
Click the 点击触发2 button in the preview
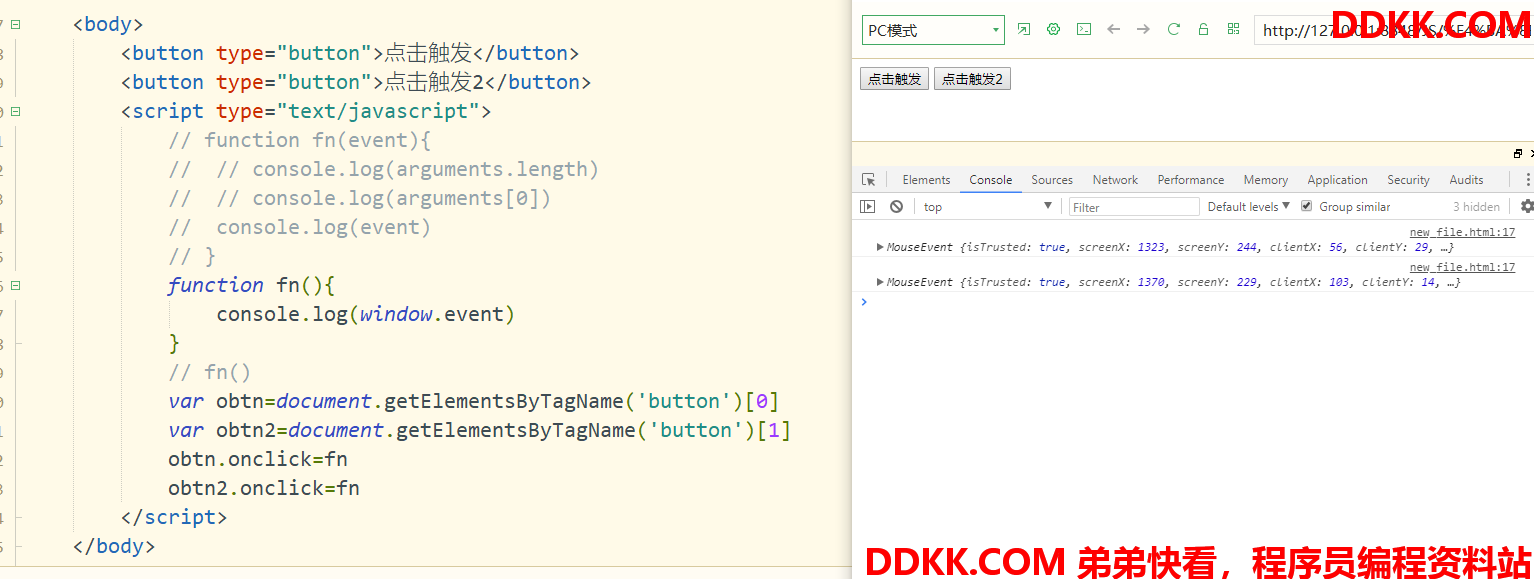coord(972,79)
